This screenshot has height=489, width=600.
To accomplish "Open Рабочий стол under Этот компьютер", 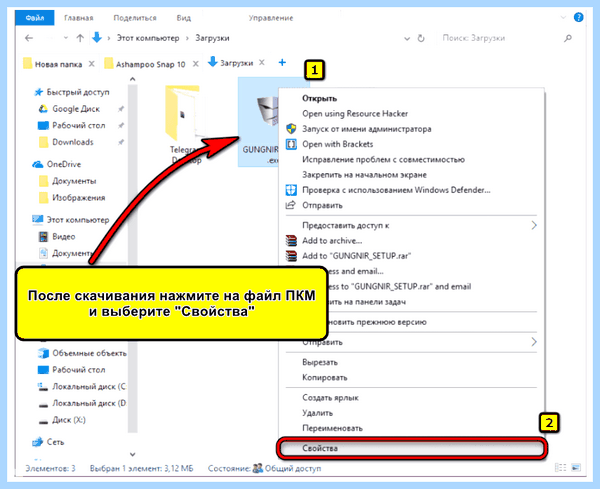I will tap(72, 370).
